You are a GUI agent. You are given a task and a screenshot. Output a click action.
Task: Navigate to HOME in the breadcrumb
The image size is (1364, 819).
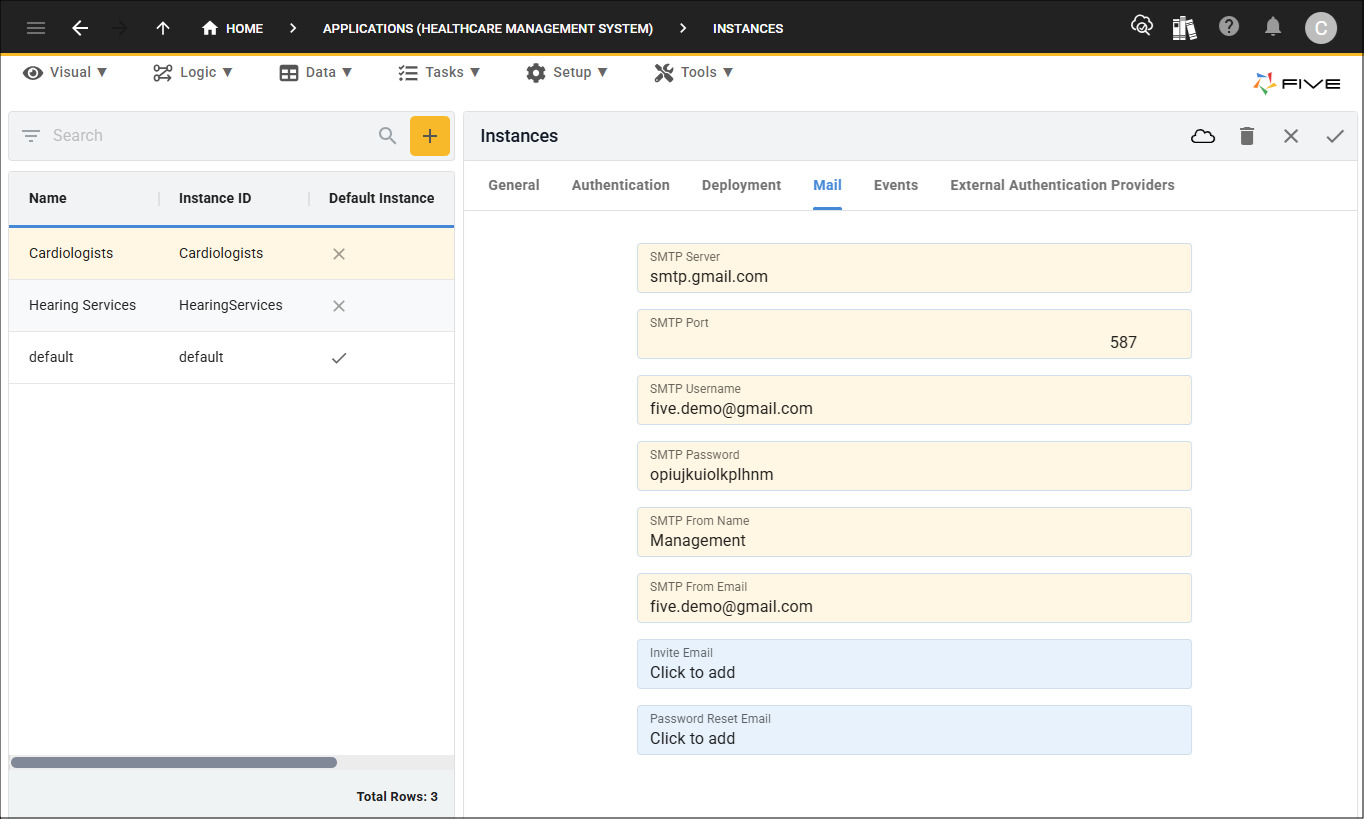232,28
